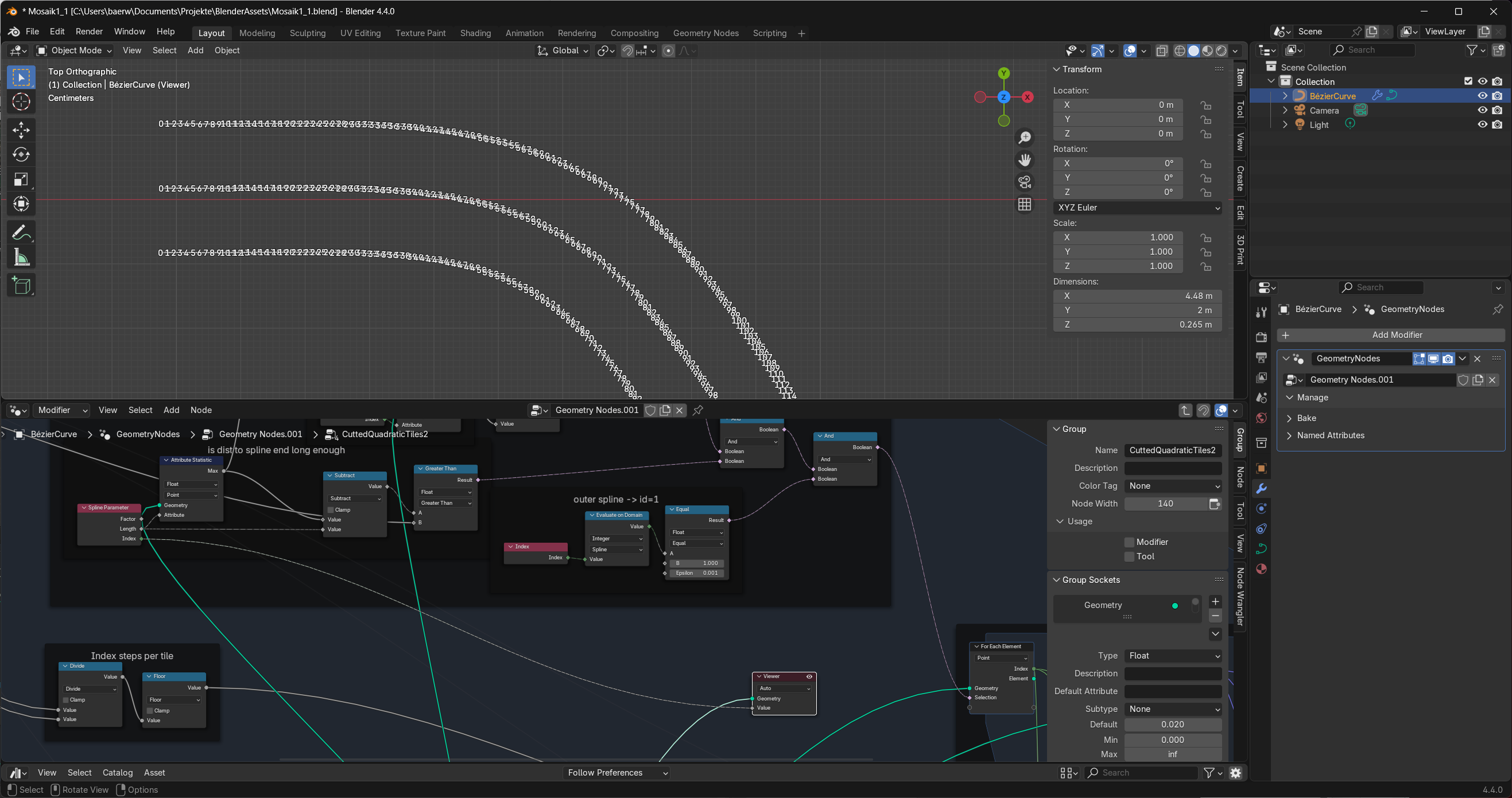This screenshot has width=1512, height=798.
Task: Select the Annotate pencil tool
Action: pos(21,233)
